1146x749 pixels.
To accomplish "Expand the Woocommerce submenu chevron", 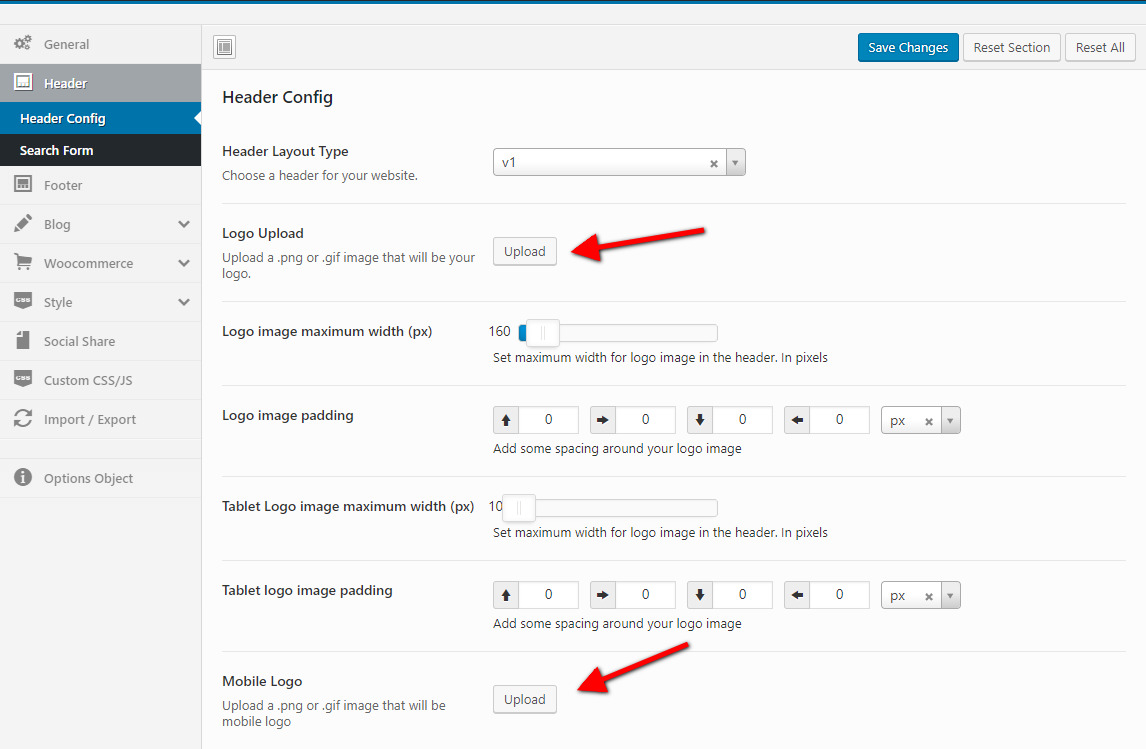I will [x=184, y=263].
